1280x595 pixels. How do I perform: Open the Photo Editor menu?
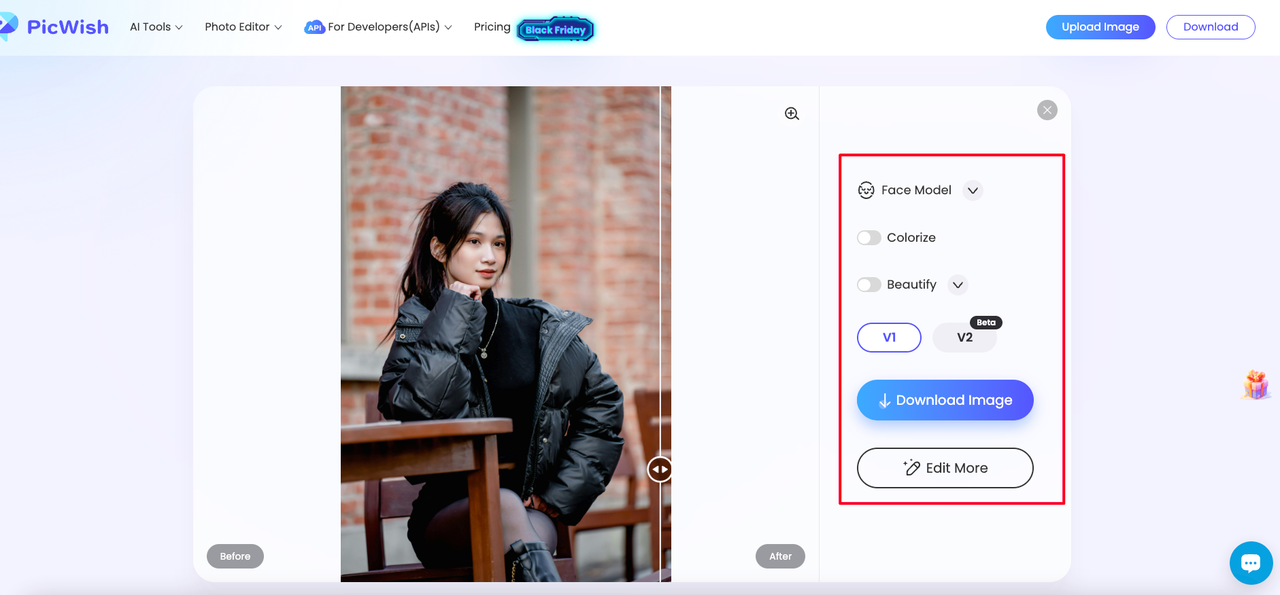243,27
